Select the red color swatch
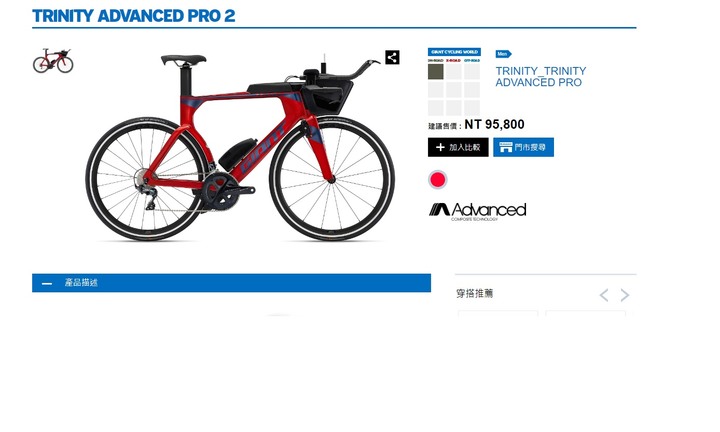The width and height of the screenshot is (720, 432). click(438, 180)
